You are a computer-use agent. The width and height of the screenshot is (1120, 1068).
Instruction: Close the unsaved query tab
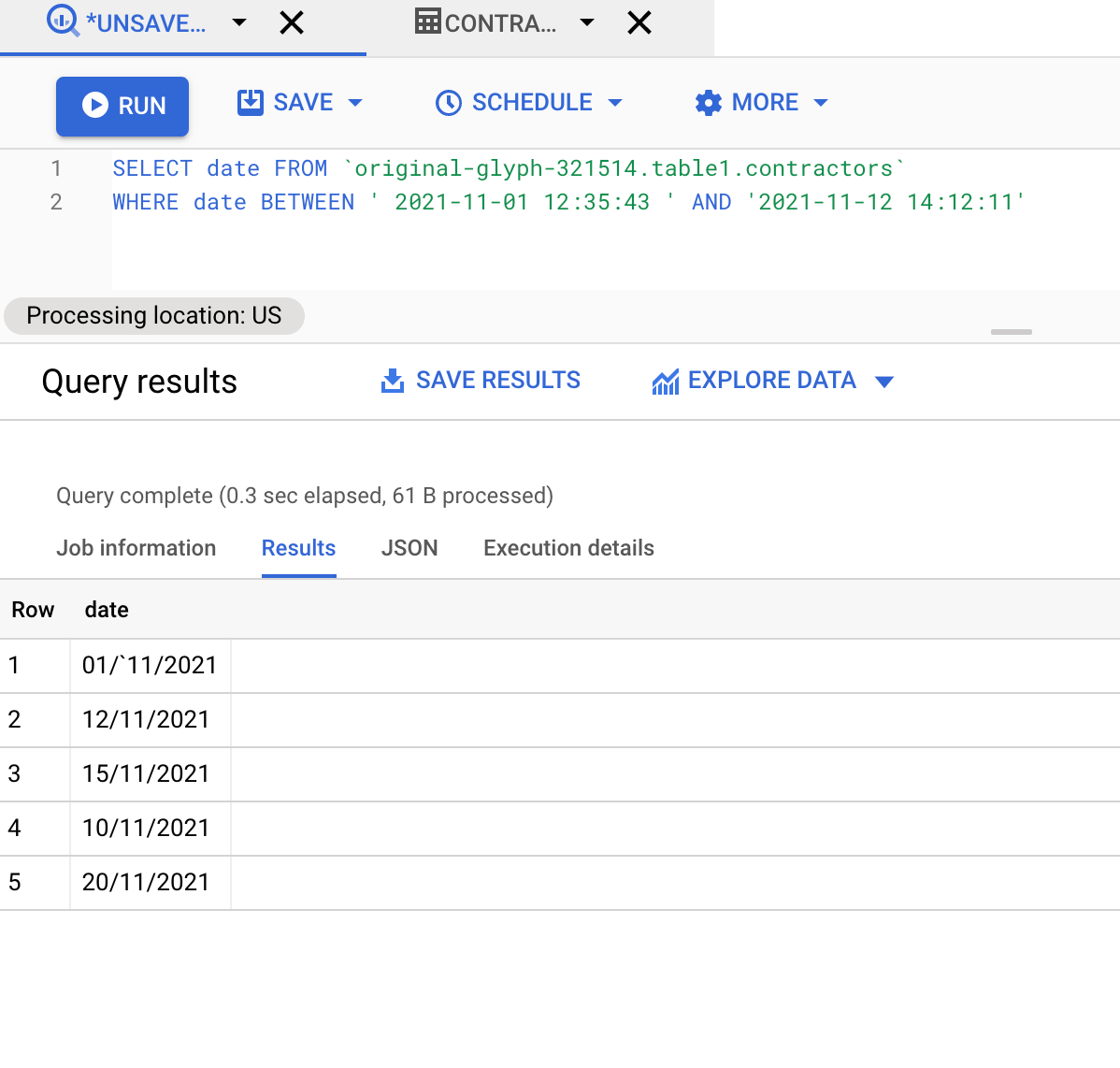pyautogui.click(x=292, y=22)
